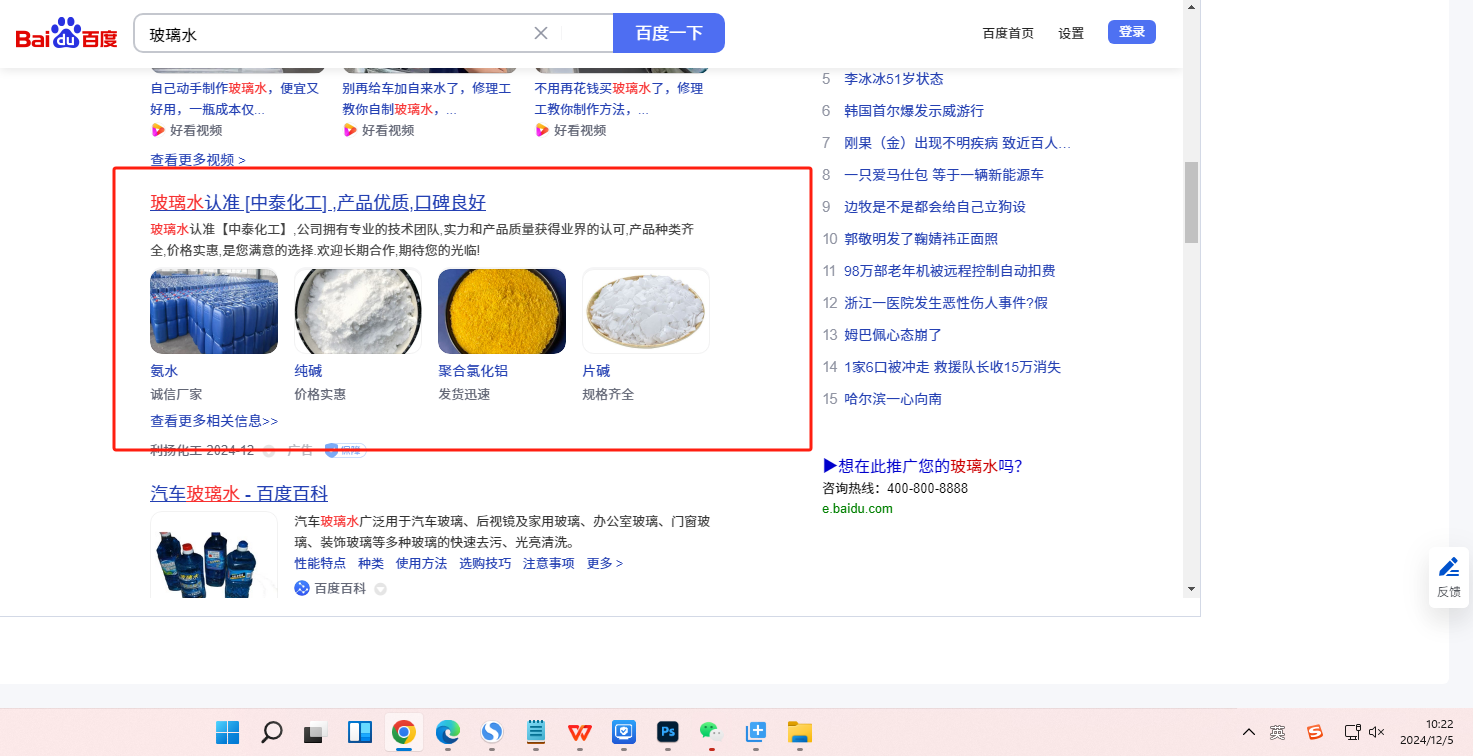Expand 查看更多相关信息>> in the ad

pos(214,421)
